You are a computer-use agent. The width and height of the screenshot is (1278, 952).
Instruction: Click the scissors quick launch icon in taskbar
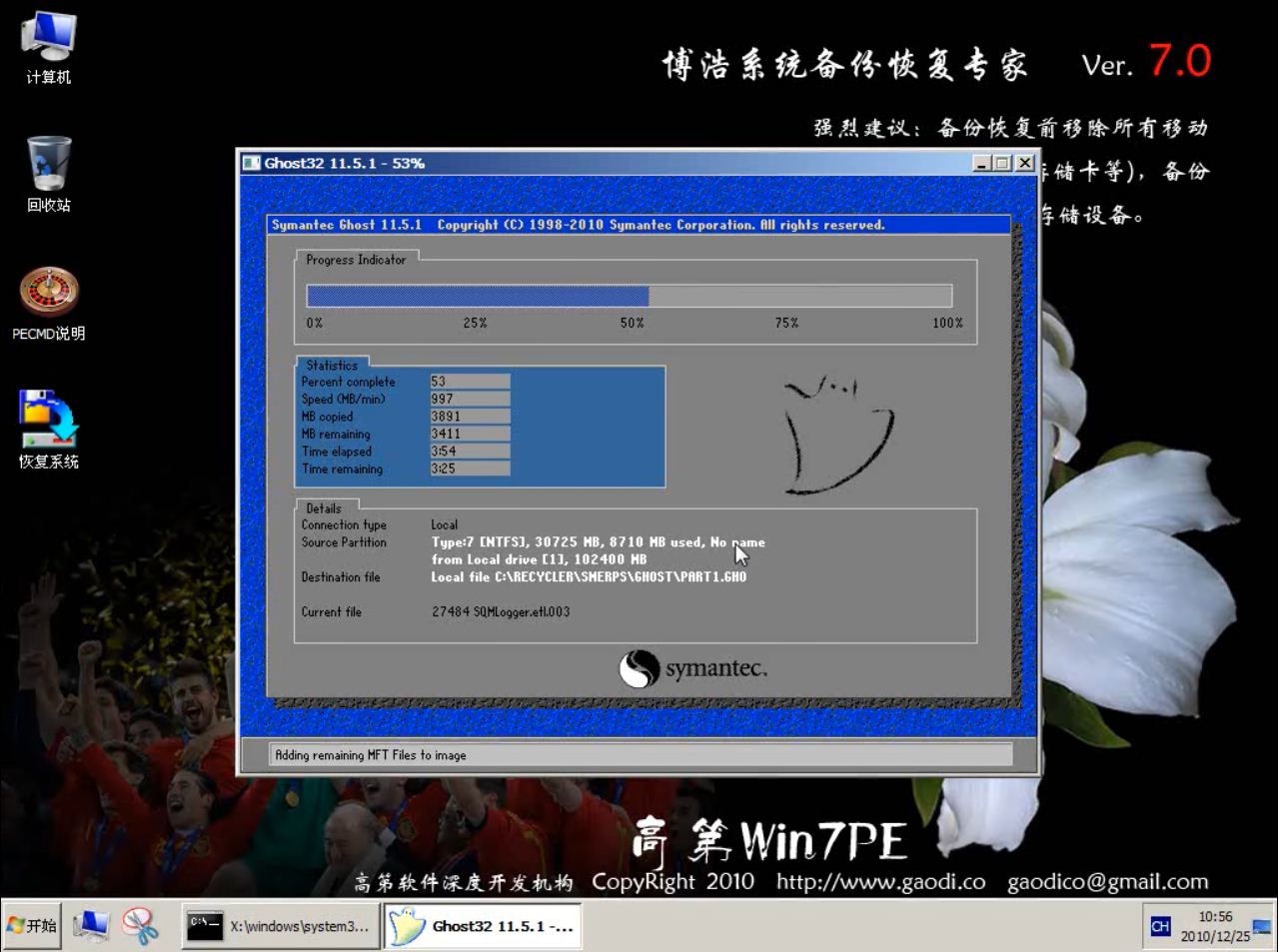pos(141,926)
